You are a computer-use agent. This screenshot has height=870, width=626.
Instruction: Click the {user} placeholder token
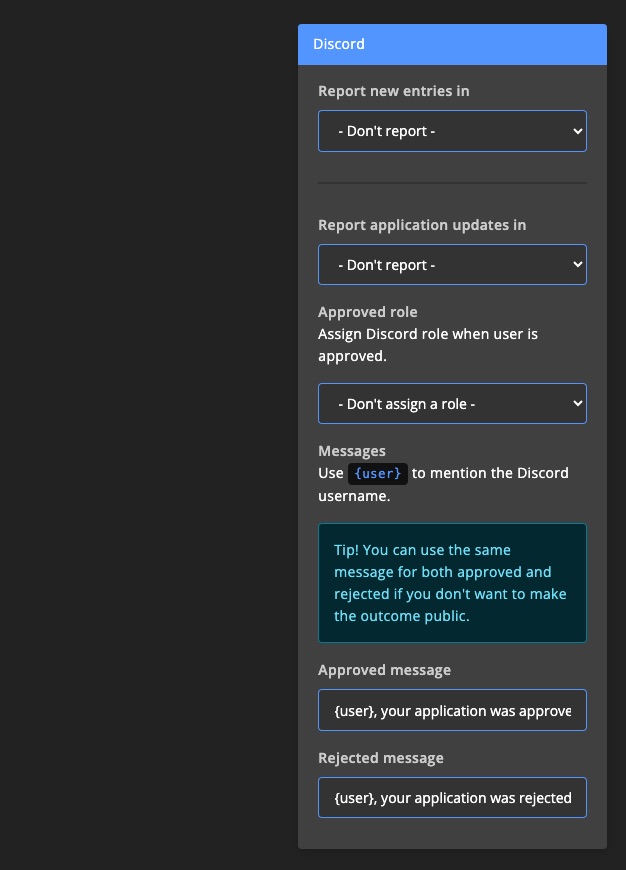378,473
